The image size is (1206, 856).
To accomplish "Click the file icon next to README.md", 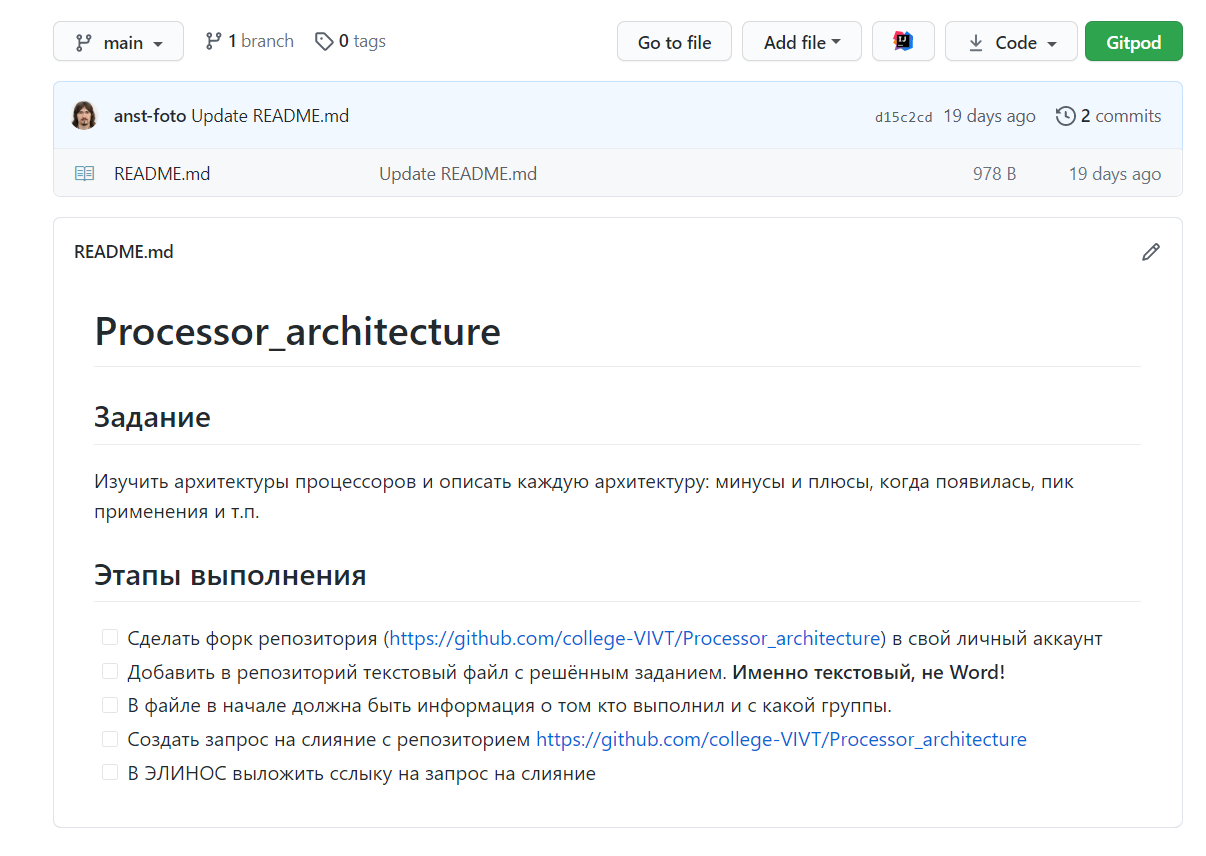I will click(85, 172).
